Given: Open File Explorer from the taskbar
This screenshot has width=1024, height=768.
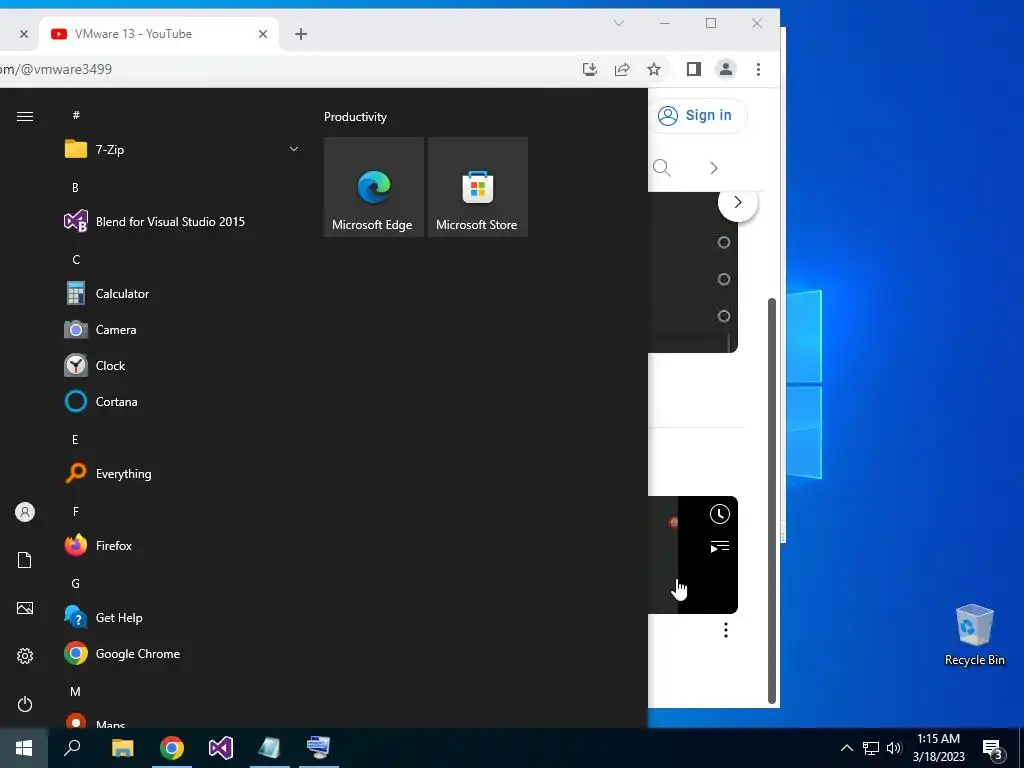Looking at the screenshot, I should pos(122,748).
